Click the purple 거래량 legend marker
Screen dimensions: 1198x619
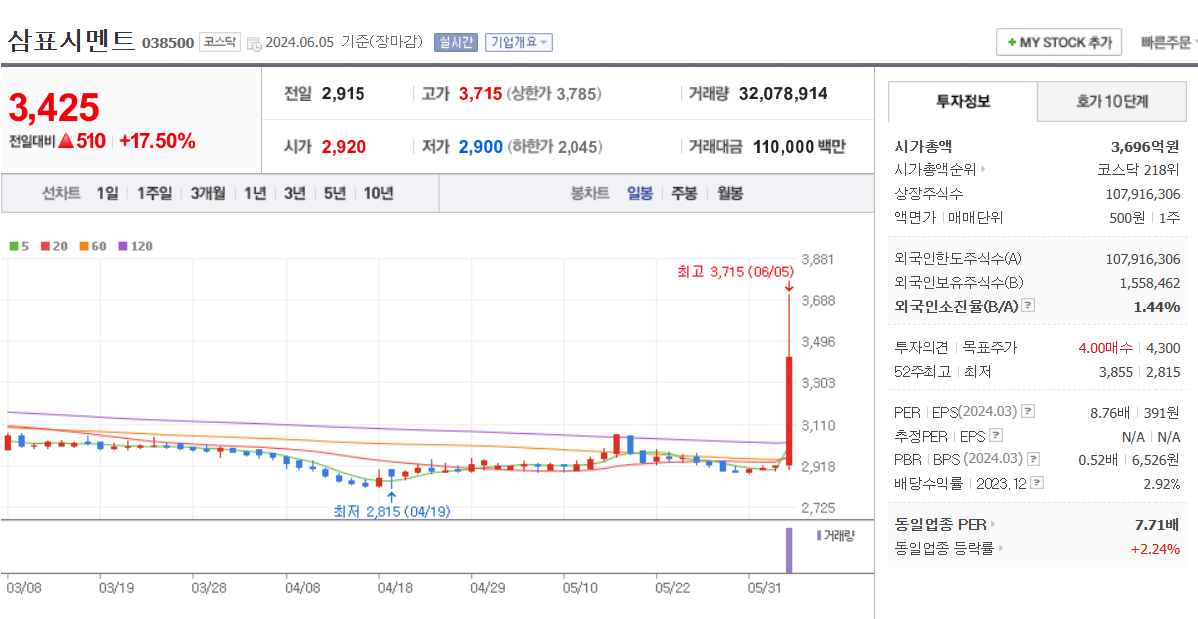(819, 536)
